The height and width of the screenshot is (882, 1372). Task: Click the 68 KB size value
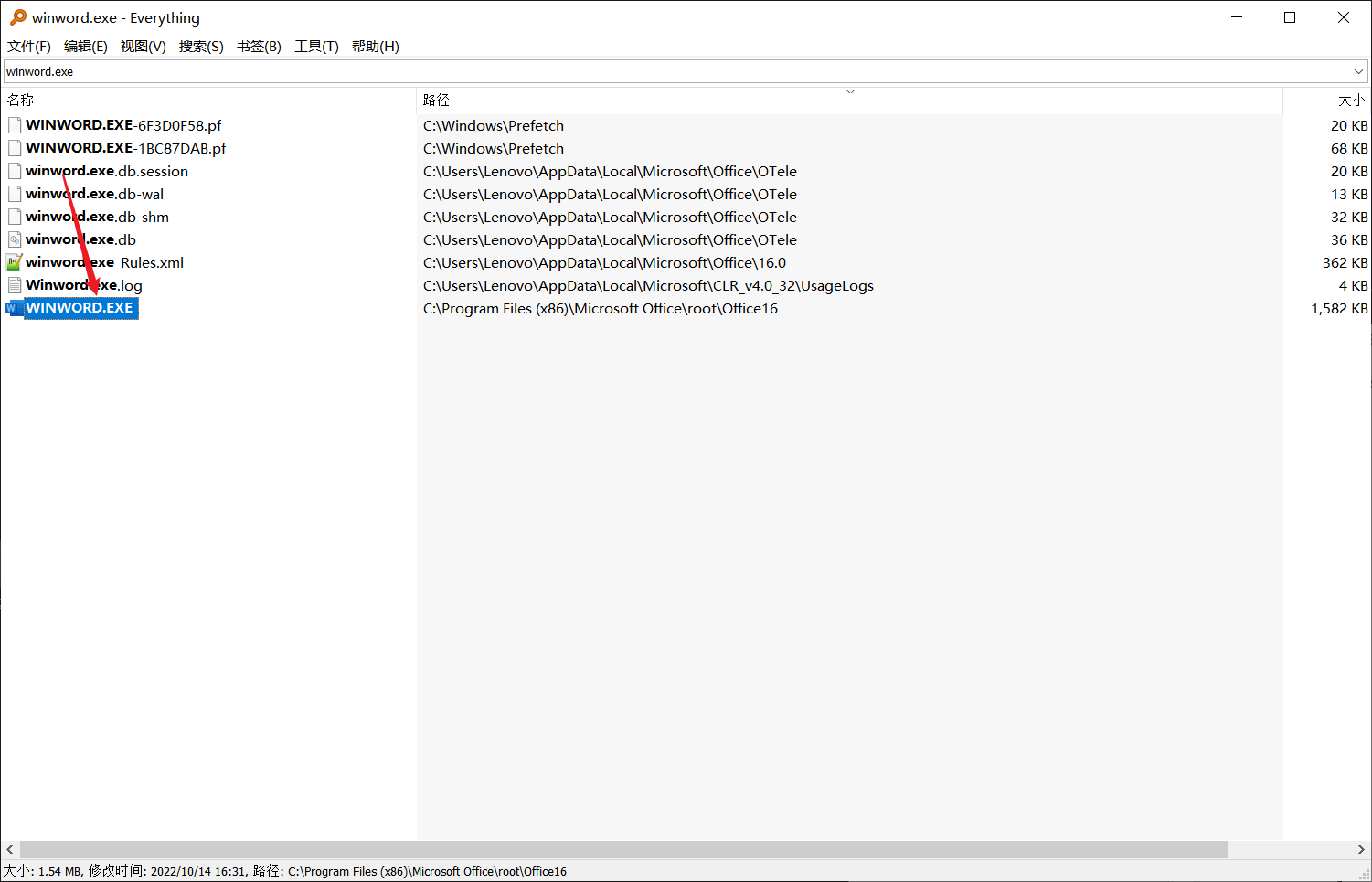[1349, 148]
